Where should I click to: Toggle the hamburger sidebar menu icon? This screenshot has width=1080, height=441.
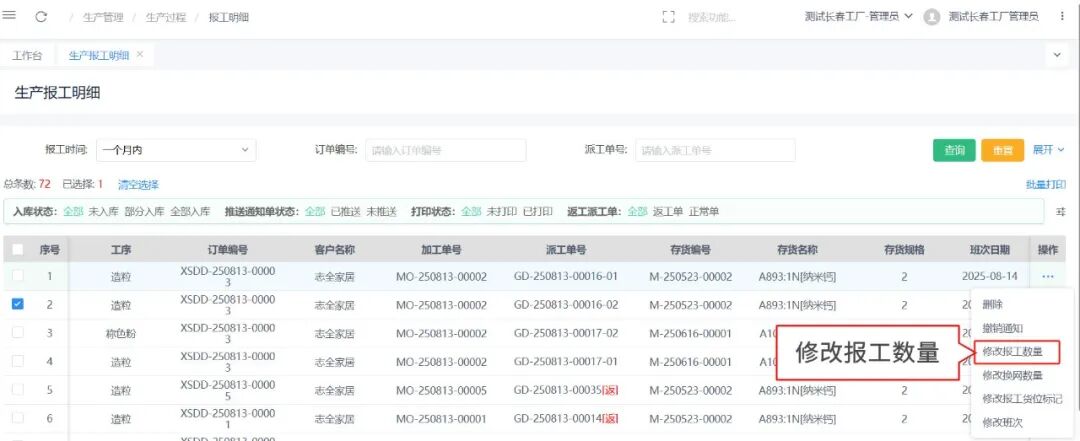(10, 16)
